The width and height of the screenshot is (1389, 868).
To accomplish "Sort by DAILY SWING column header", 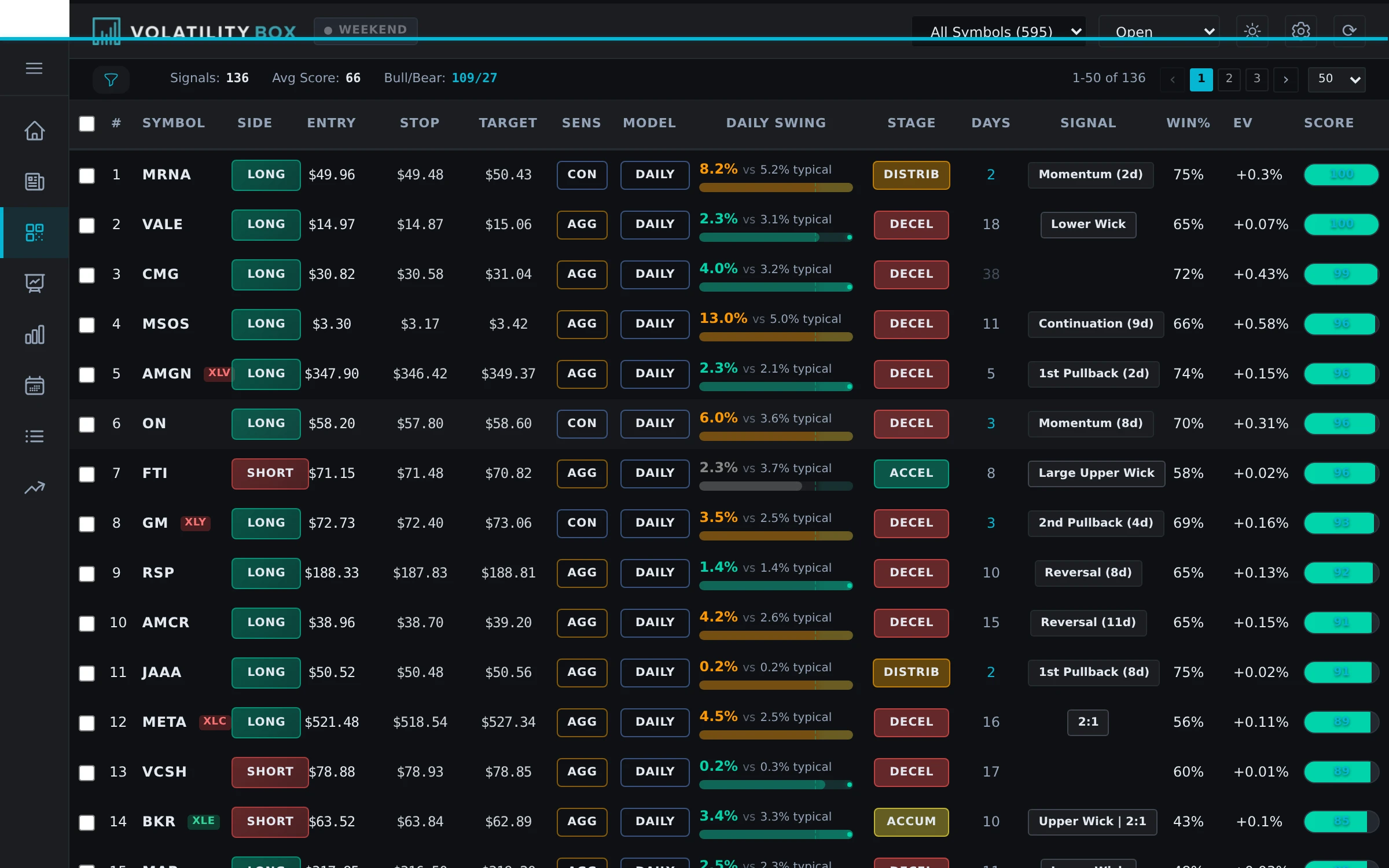I will [x=776, y=123].
